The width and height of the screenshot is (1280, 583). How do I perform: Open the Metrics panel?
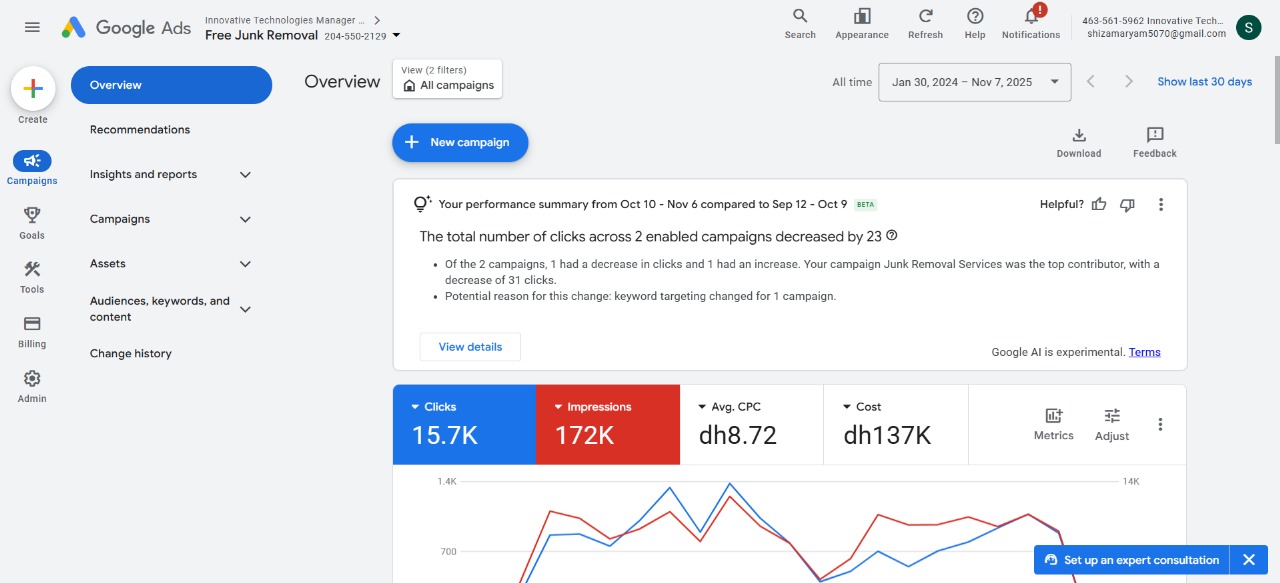point(1053,422)
